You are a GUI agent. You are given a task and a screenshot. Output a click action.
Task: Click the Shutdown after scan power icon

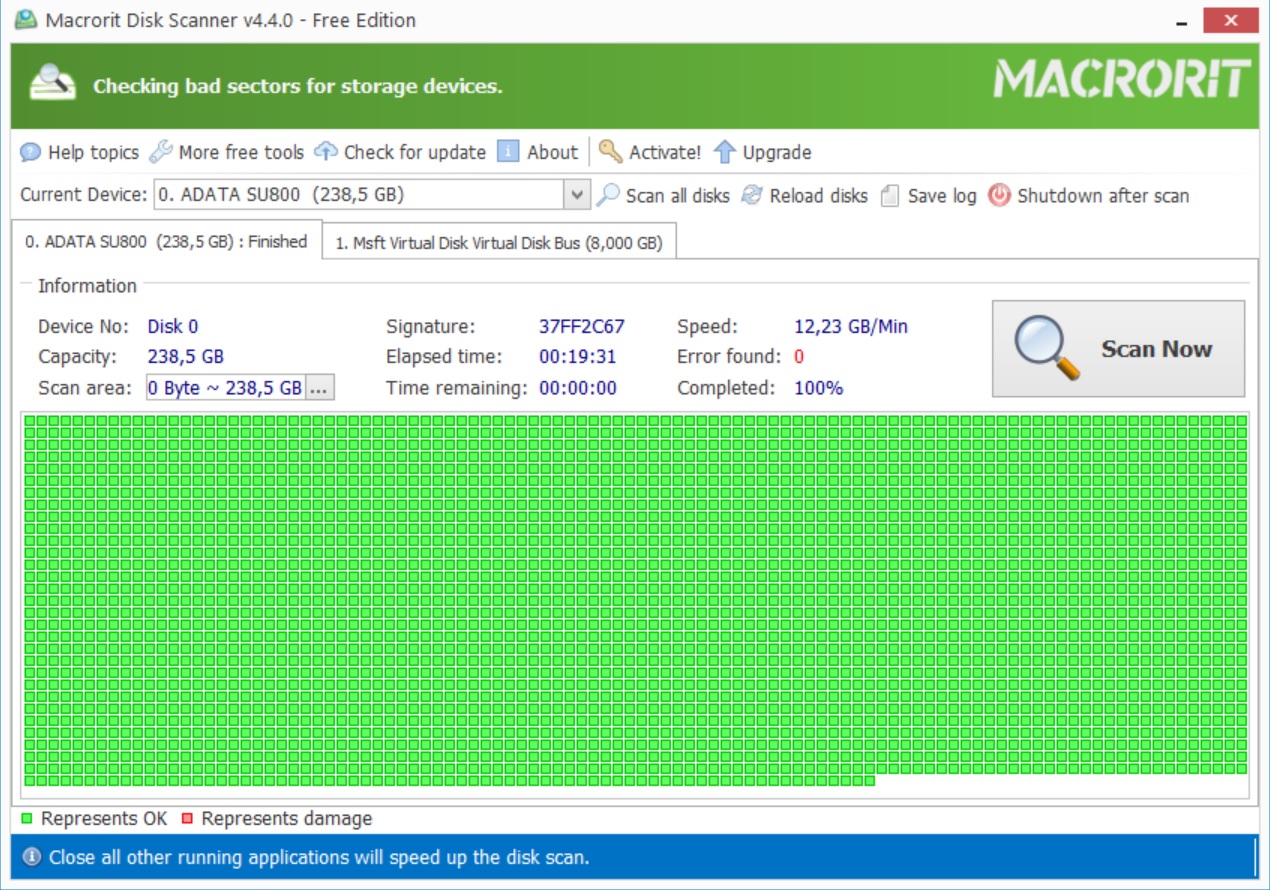coord(999,195)
